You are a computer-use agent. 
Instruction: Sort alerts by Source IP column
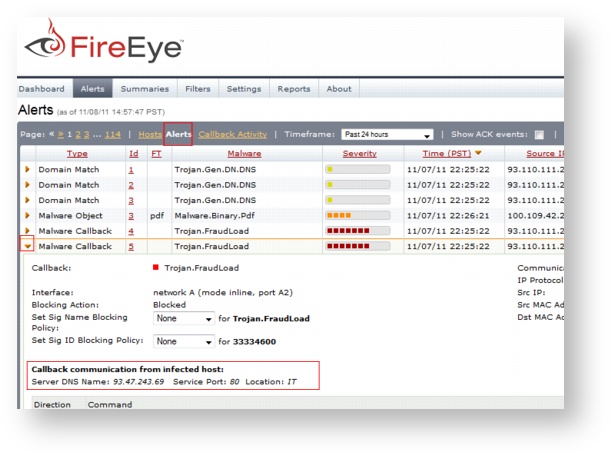pos(545,153)
